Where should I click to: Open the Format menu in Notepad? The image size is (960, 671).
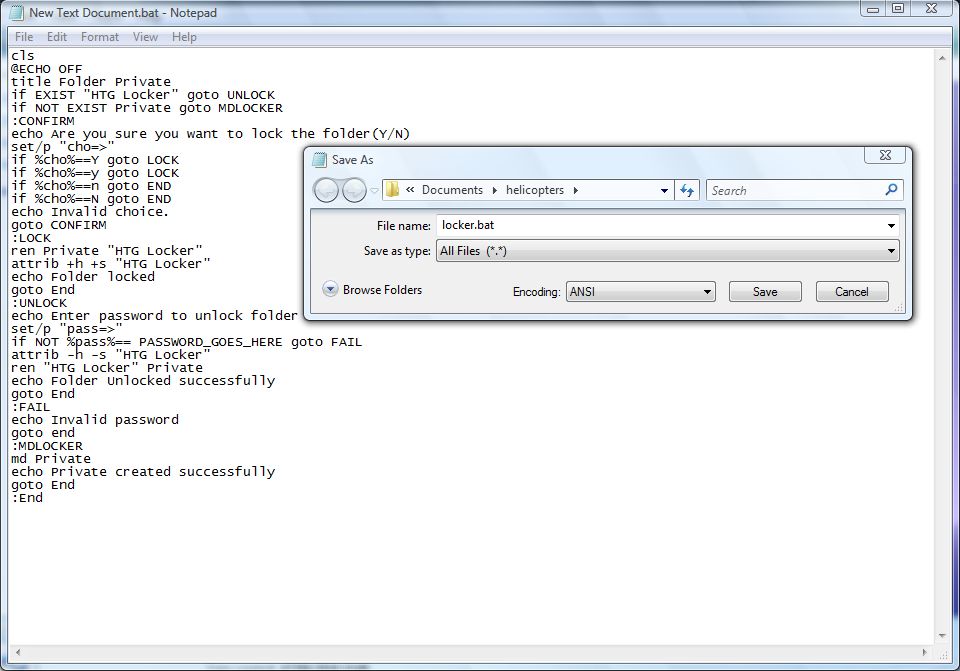click(x=99, y=37)
